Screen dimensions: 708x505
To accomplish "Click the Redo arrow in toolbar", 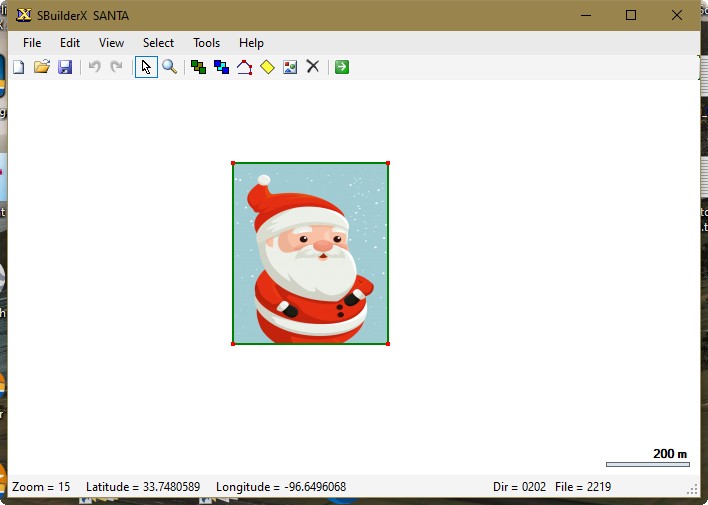I will tap(116, 67).
